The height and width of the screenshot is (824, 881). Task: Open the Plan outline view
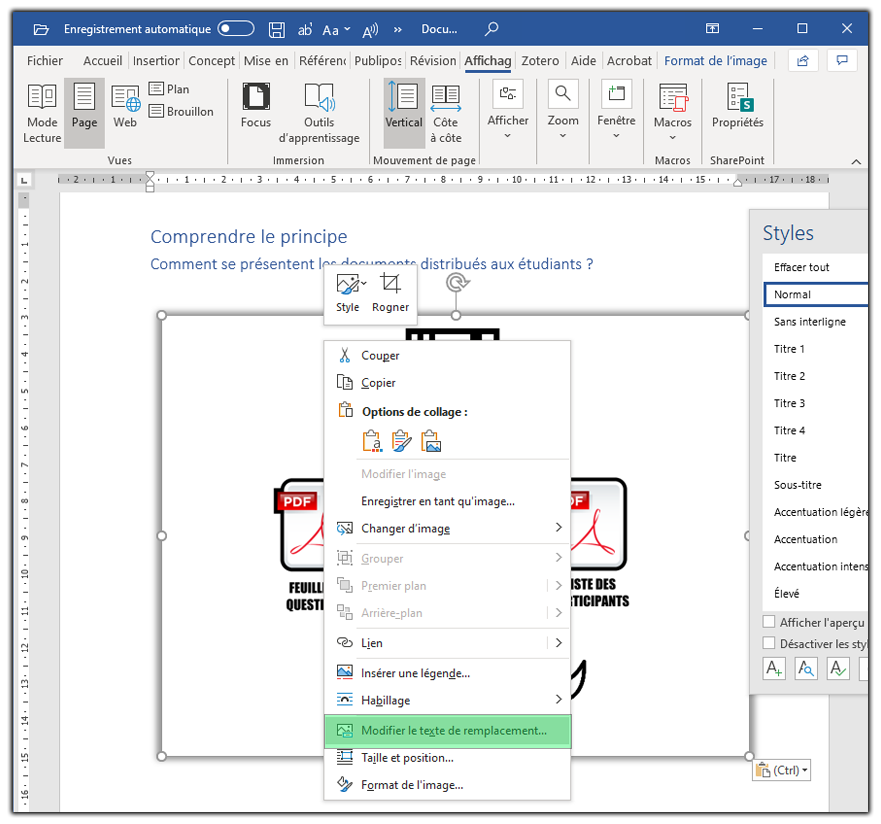[x=169, y=89]
